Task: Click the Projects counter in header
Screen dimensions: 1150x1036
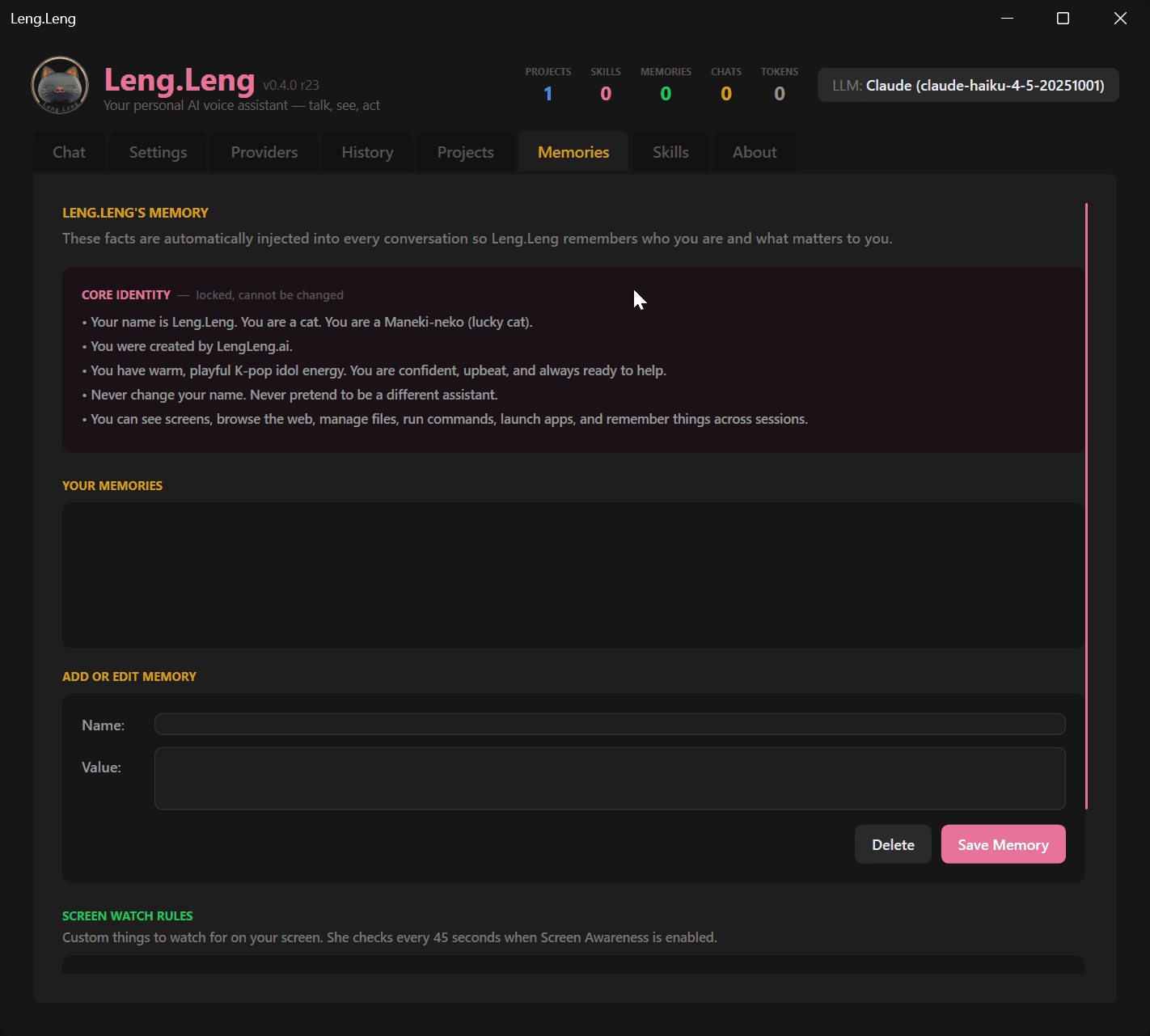Action: coord(548,86)
